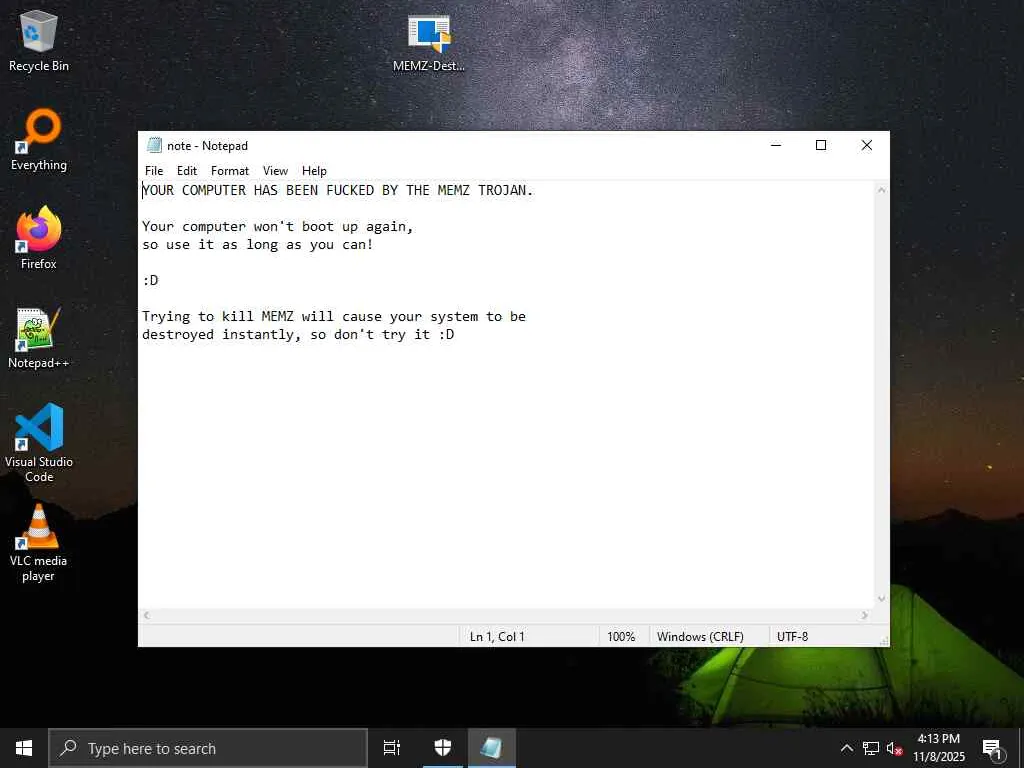Click 'Windows (CRLF)' in status bar
Screen dimensions: 1024x768
point(700,637)
